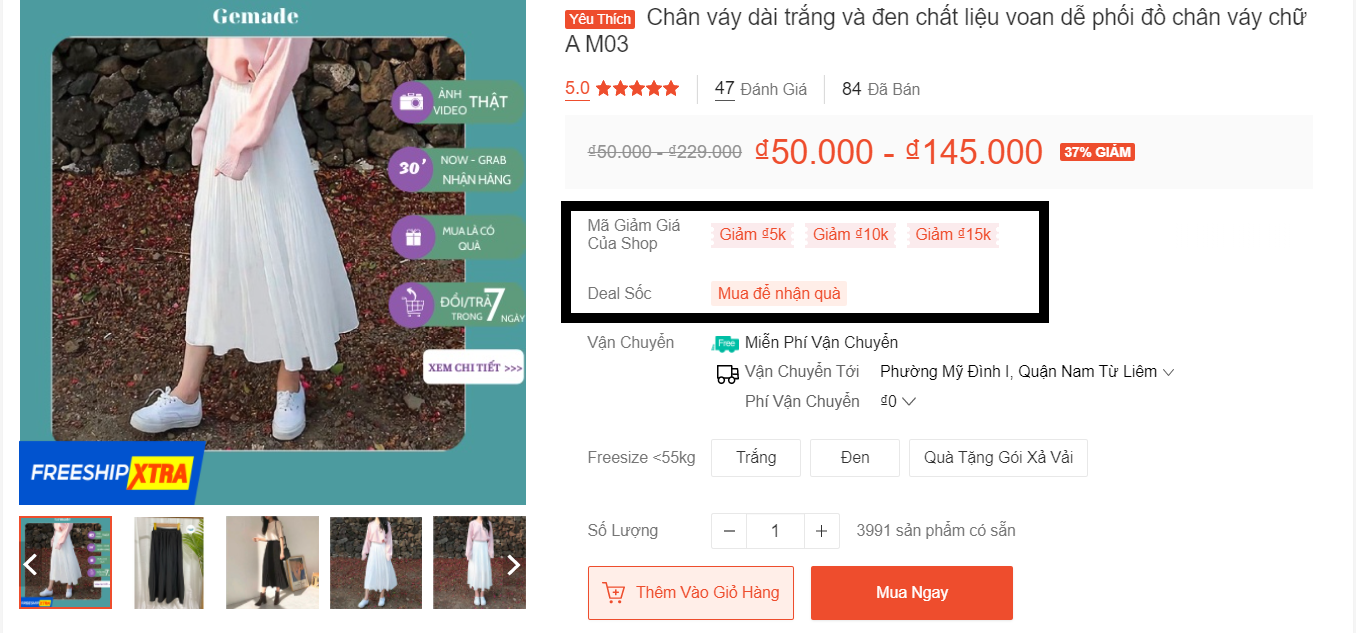Decrease quantity with minus button
The width and height of the screenshot is (1356, 633).
coord(729,531)
